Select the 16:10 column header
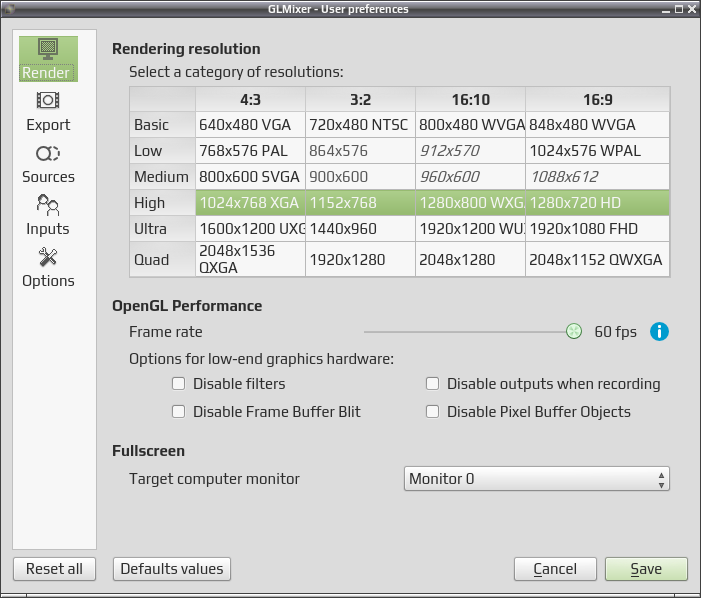The height and width of the screenshot is (598, 701). (470, 99)
